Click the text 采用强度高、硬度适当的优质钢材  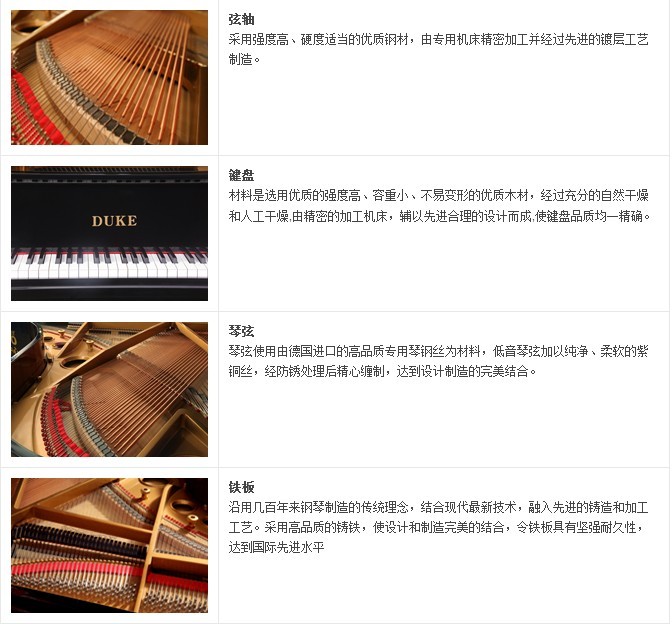coord(318,40)
